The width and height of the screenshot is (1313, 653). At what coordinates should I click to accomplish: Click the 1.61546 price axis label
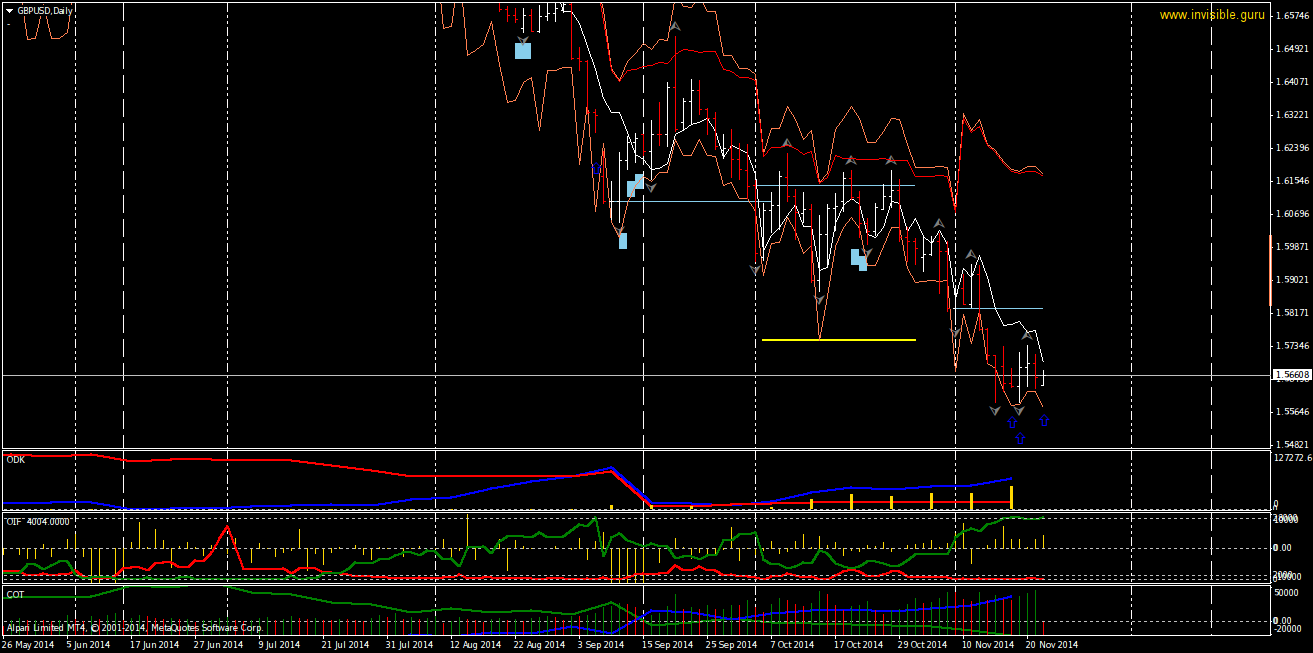coord(1294,181)
